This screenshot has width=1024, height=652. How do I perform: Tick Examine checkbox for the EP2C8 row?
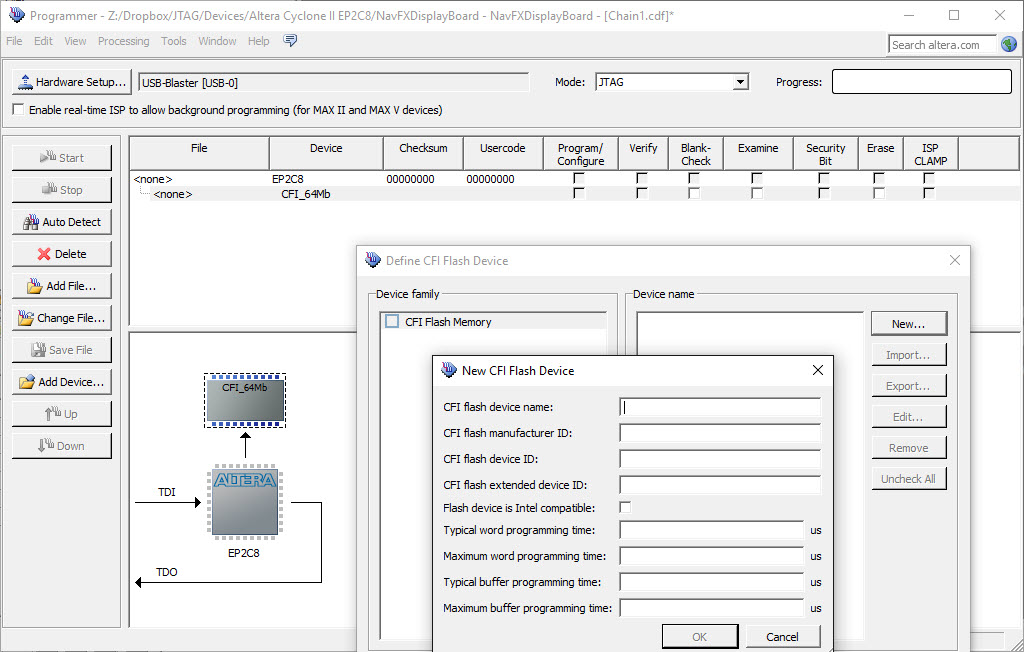click(x=757, y=178)
